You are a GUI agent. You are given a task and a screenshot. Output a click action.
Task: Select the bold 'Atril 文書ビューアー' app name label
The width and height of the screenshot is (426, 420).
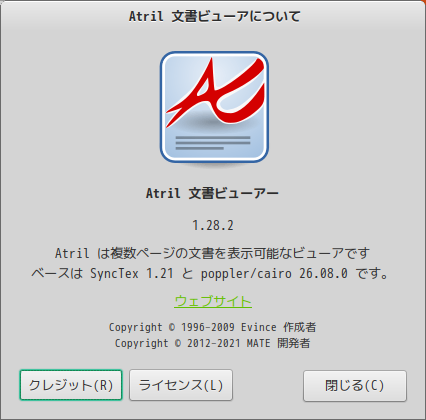tap(212, 193)
